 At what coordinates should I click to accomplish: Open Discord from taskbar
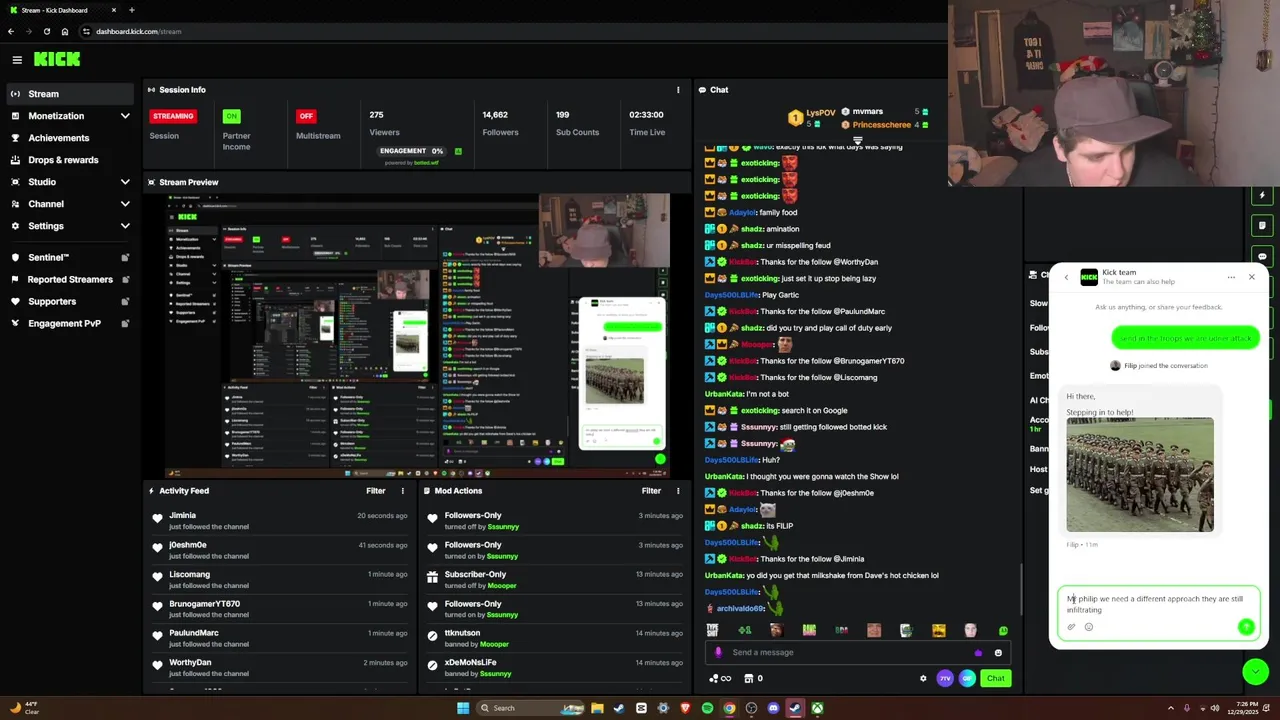tap(773, 708)
